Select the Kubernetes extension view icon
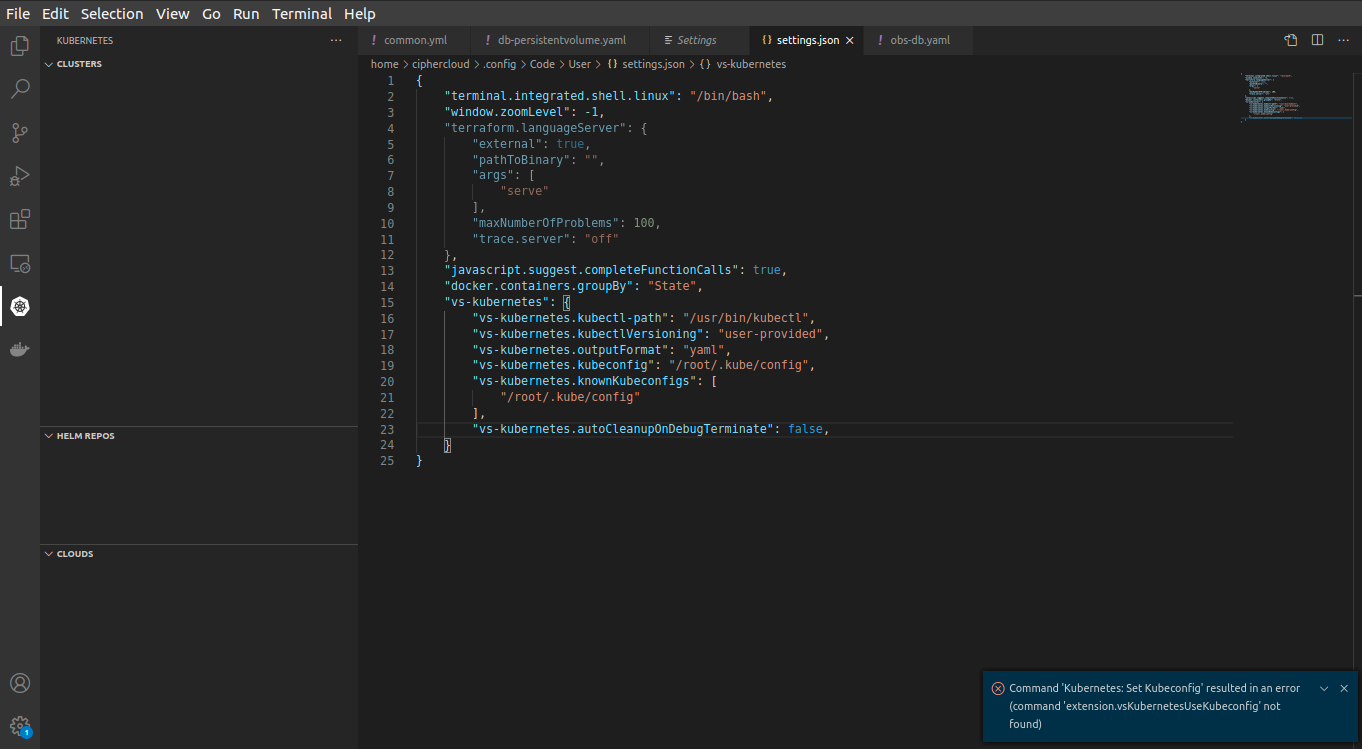The height and width of the screenshot is (749, 1362). (20, 306)
